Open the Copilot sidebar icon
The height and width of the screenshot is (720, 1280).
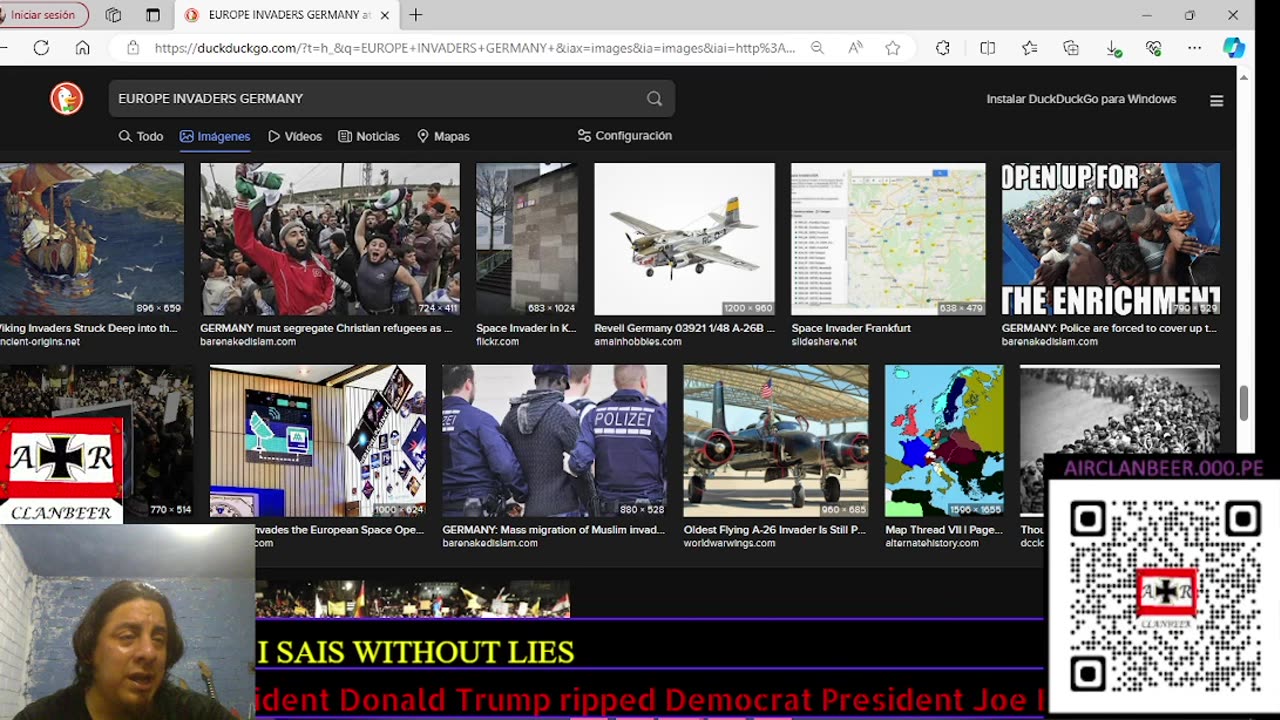click(x=1234, y=48)
